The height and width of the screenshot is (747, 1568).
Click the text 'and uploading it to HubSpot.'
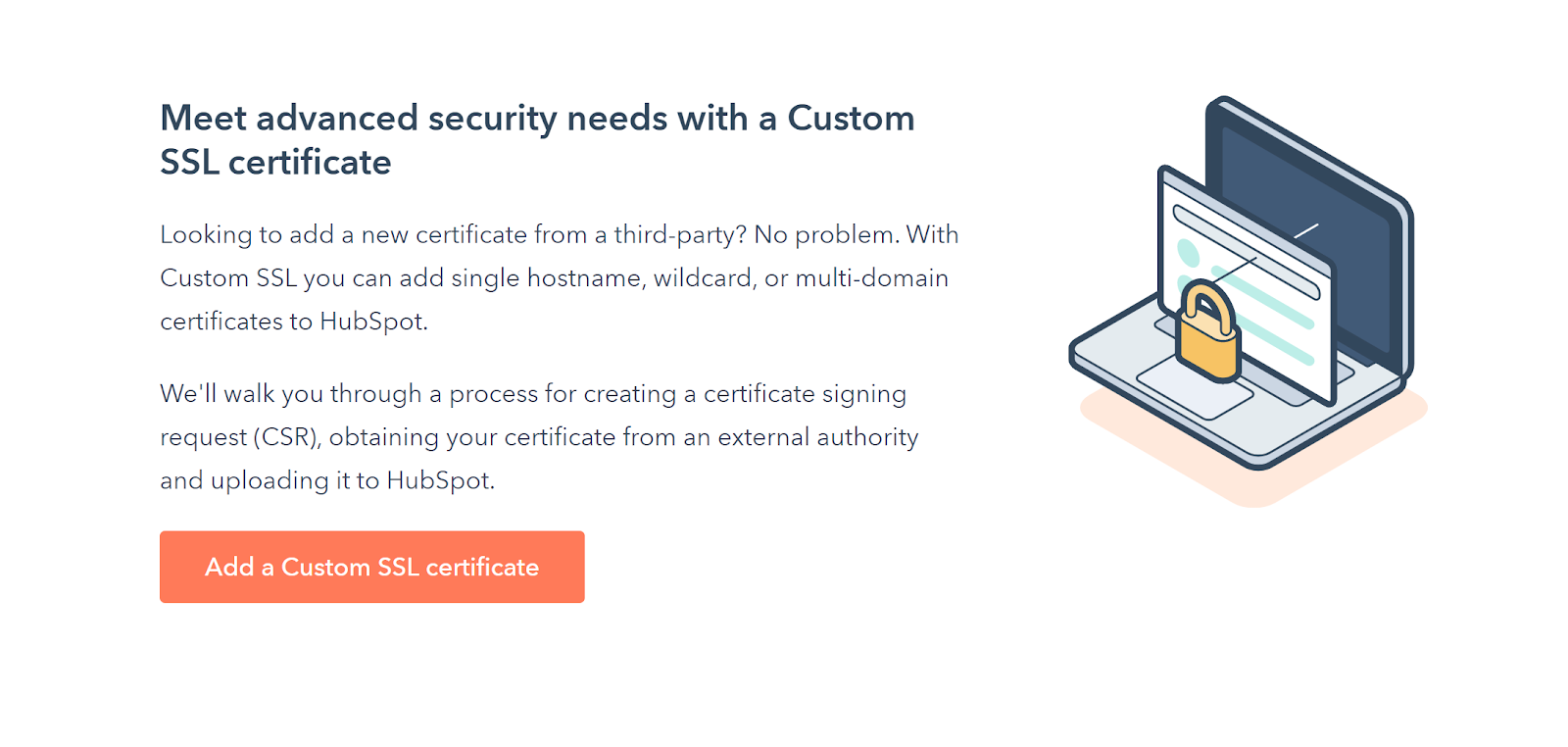pos(327,480)
